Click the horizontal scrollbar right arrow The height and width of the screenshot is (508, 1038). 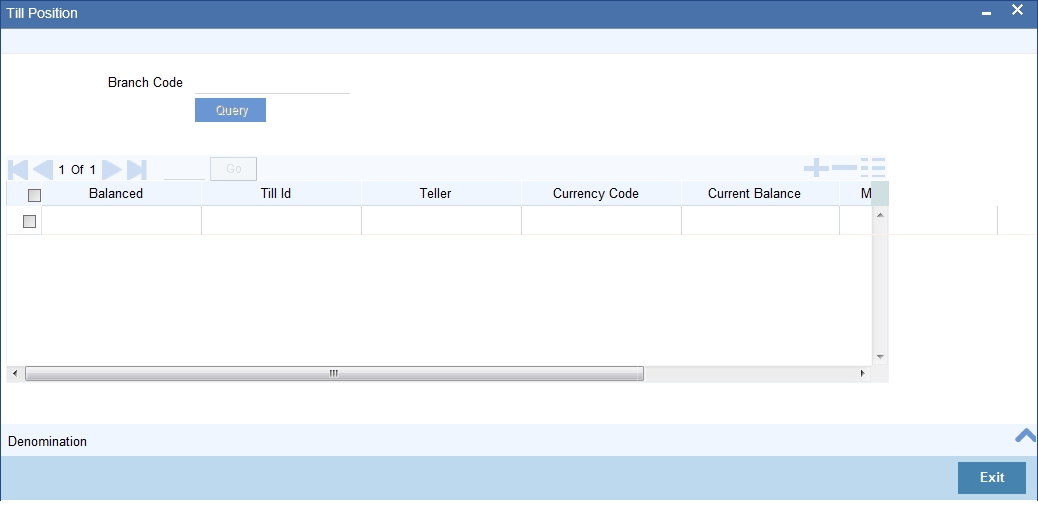[x=862, y=374]
